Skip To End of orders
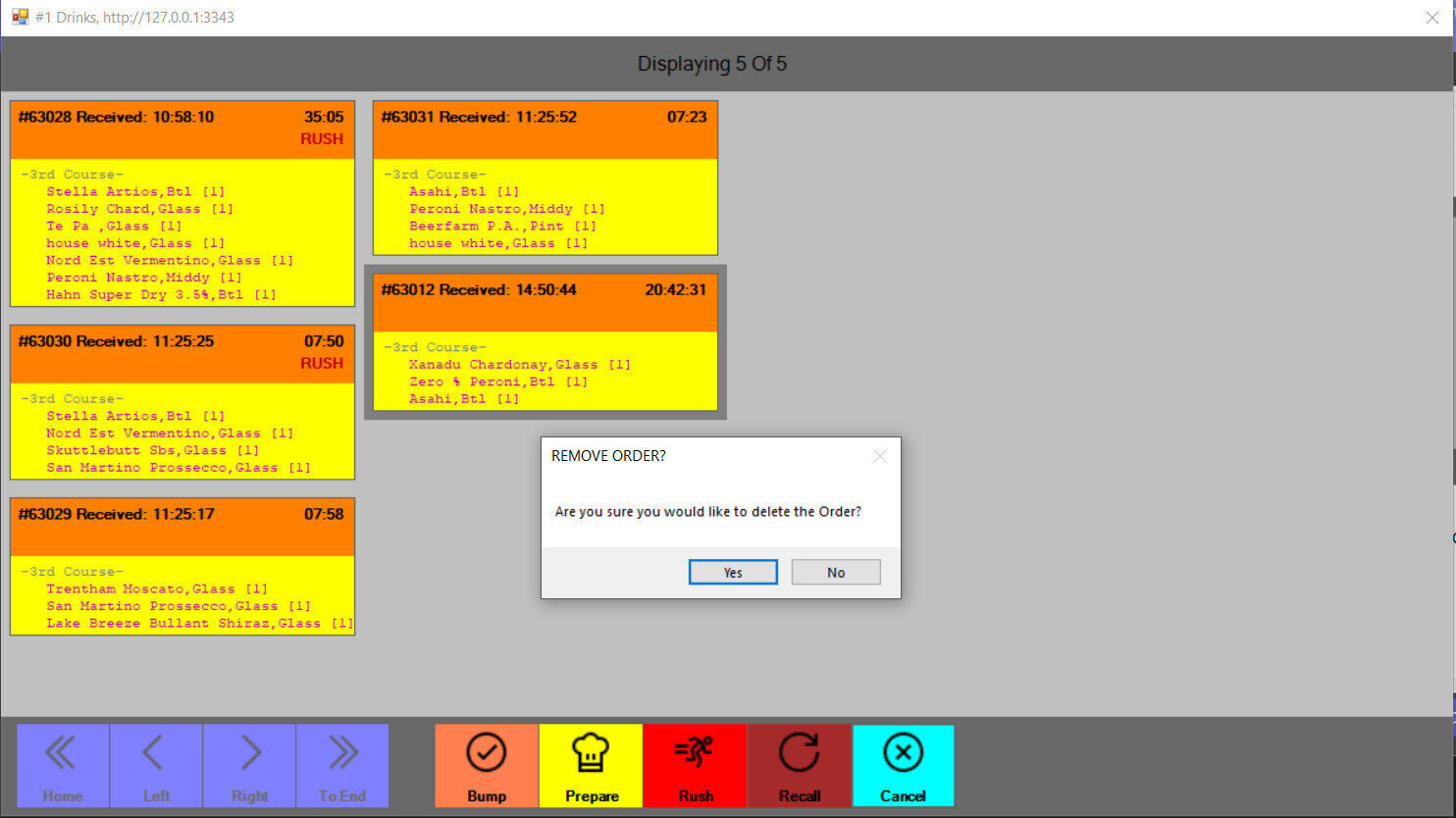The height and width of the screenshot is (818, 1456). tap(341, 765)
